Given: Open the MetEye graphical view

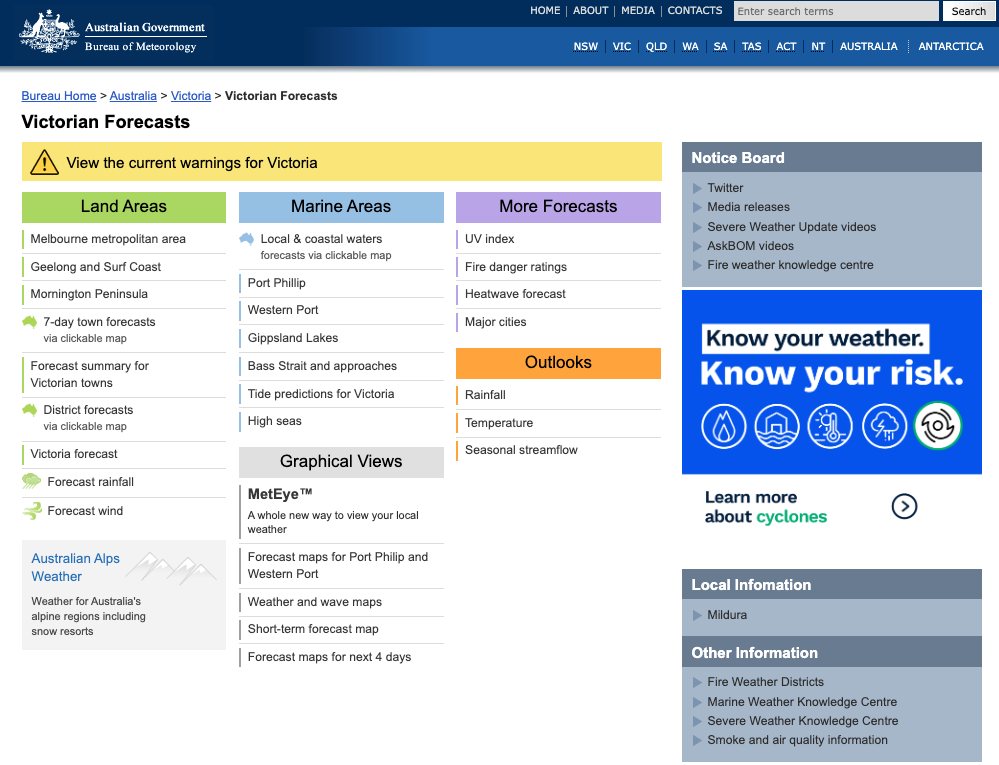Looking at the screenshot, I should [280, 494].
